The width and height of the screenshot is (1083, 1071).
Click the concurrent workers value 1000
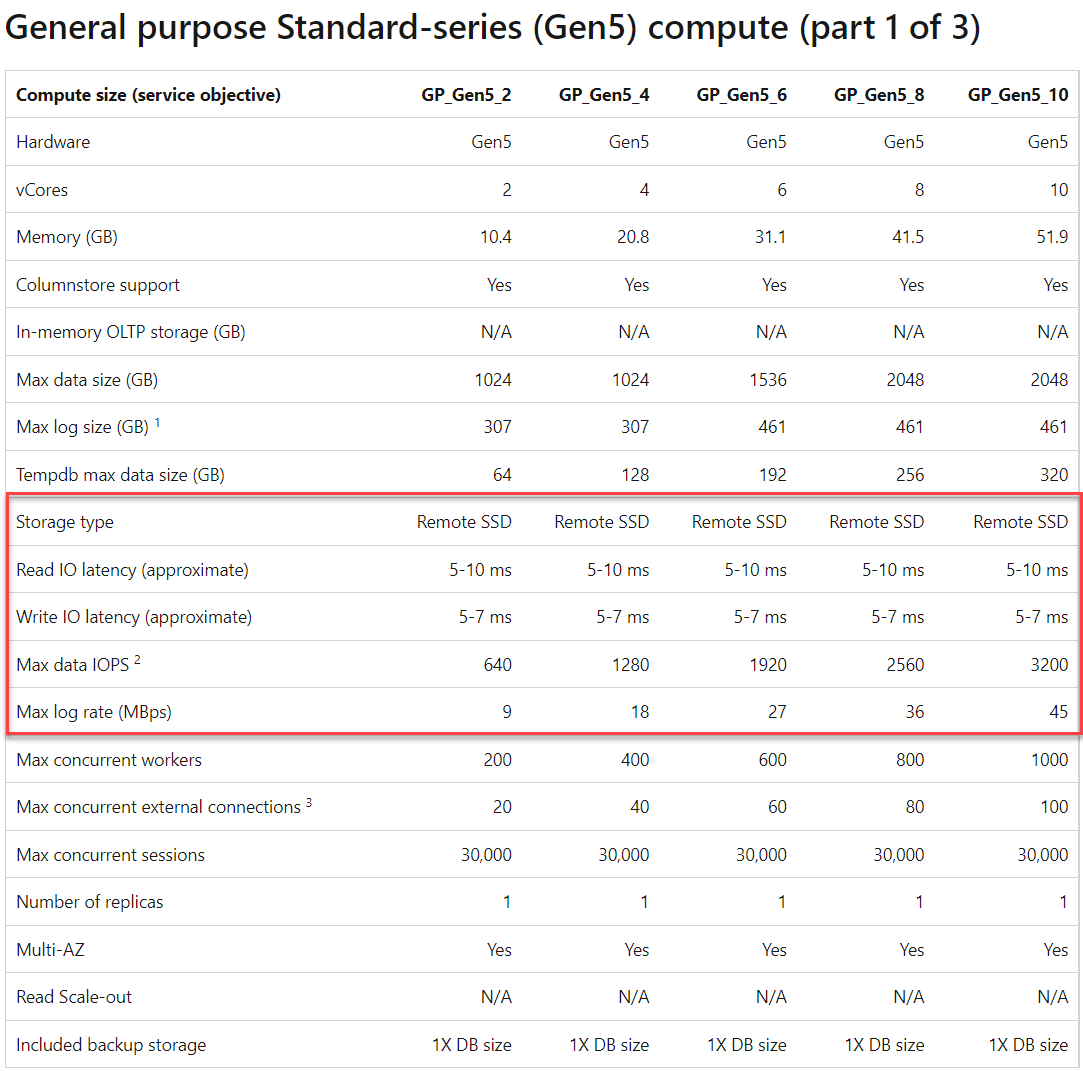[1050, 760]
